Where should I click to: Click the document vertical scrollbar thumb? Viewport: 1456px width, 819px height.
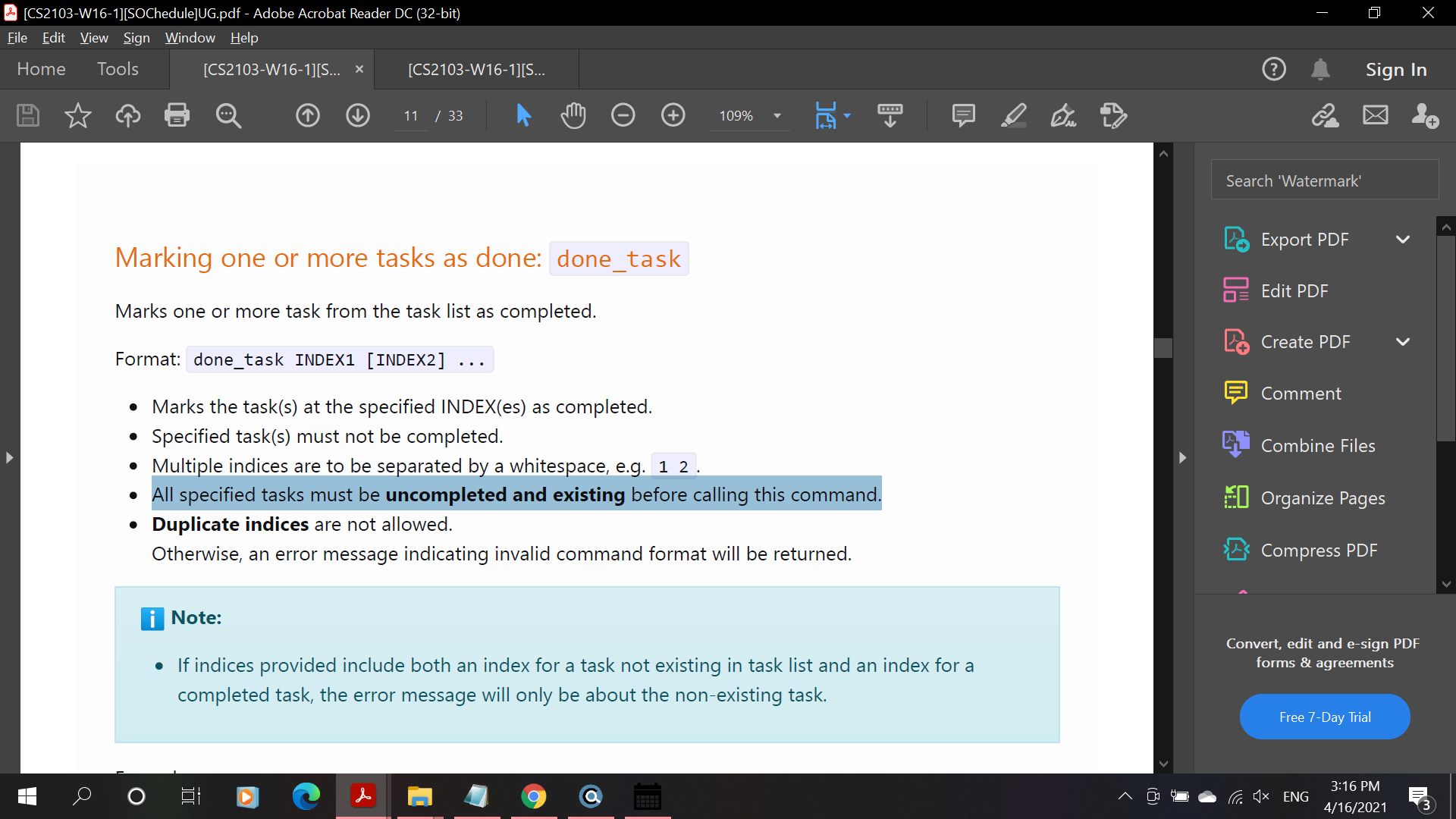tap(1163, 347)
